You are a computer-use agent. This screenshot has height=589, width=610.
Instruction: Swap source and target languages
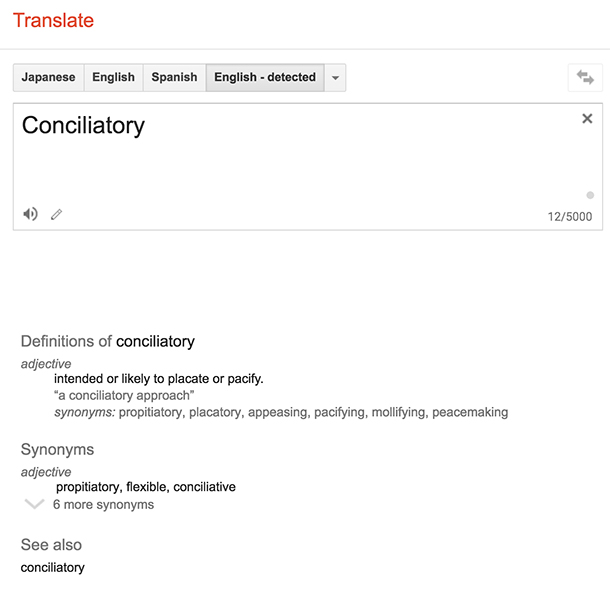point(585,77)
